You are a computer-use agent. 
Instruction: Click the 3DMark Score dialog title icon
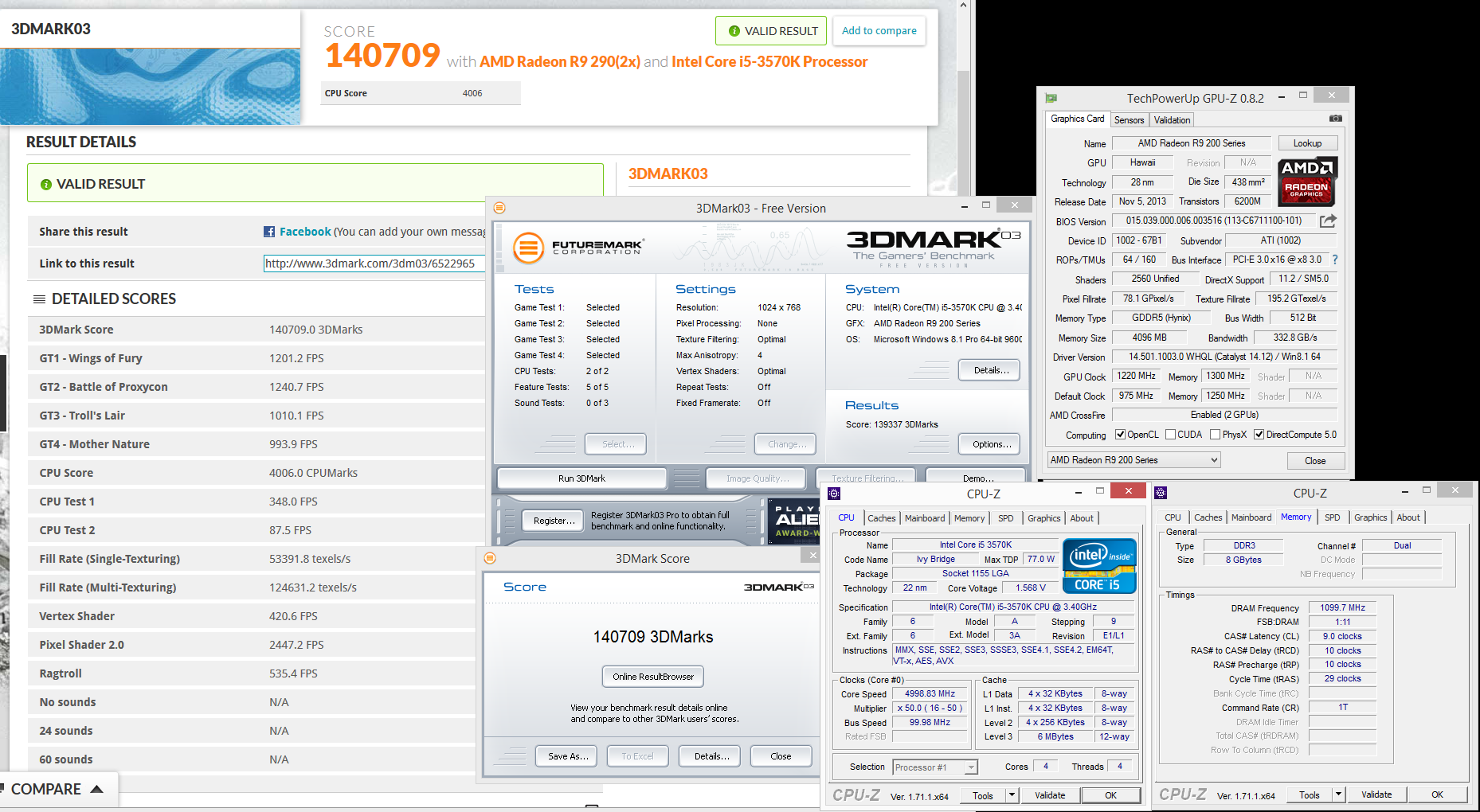click(x=490, y=558)
